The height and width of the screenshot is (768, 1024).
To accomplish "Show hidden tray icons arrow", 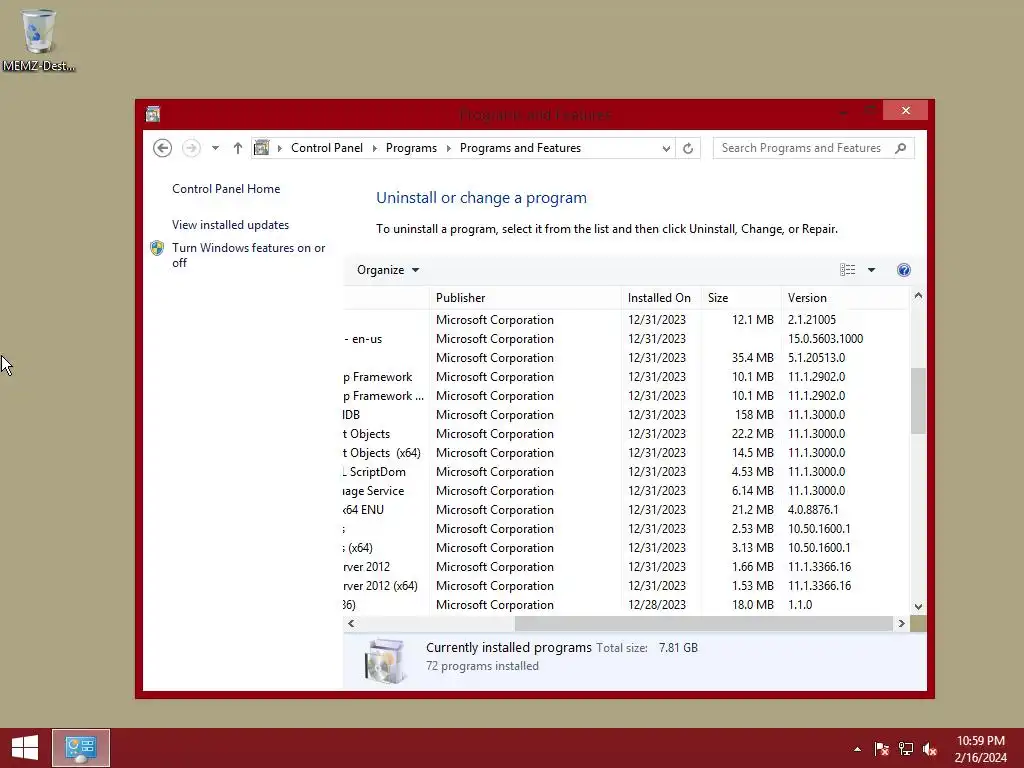I will 857,749.
